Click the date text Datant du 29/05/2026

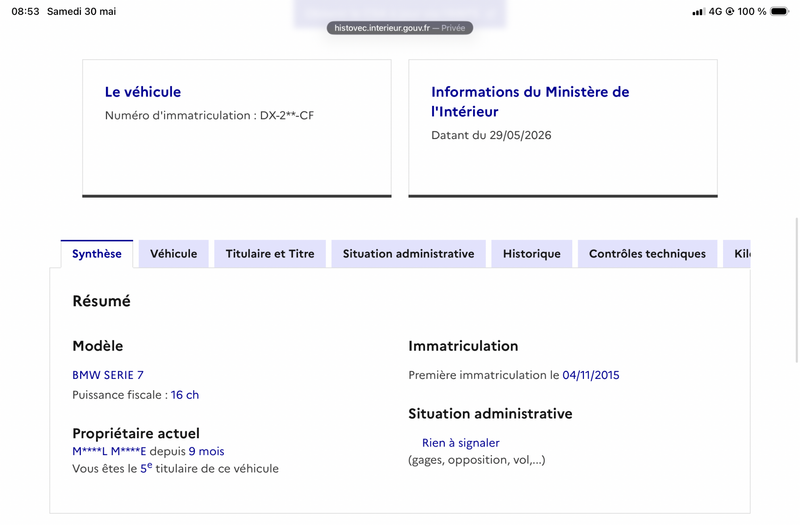(x=491, y=135)
